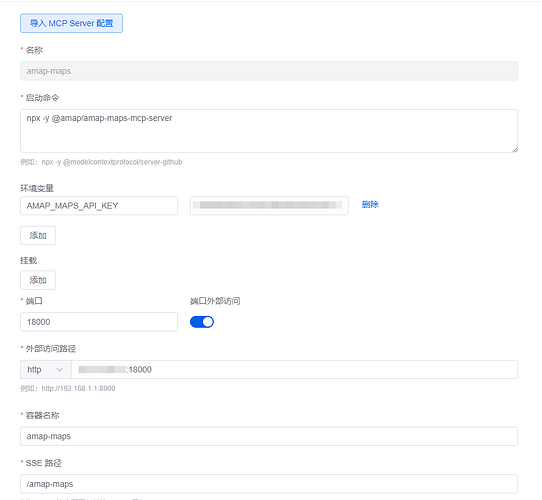Click the 启动命令 field label
The image size is (542, 500).
tap(42, 98)
